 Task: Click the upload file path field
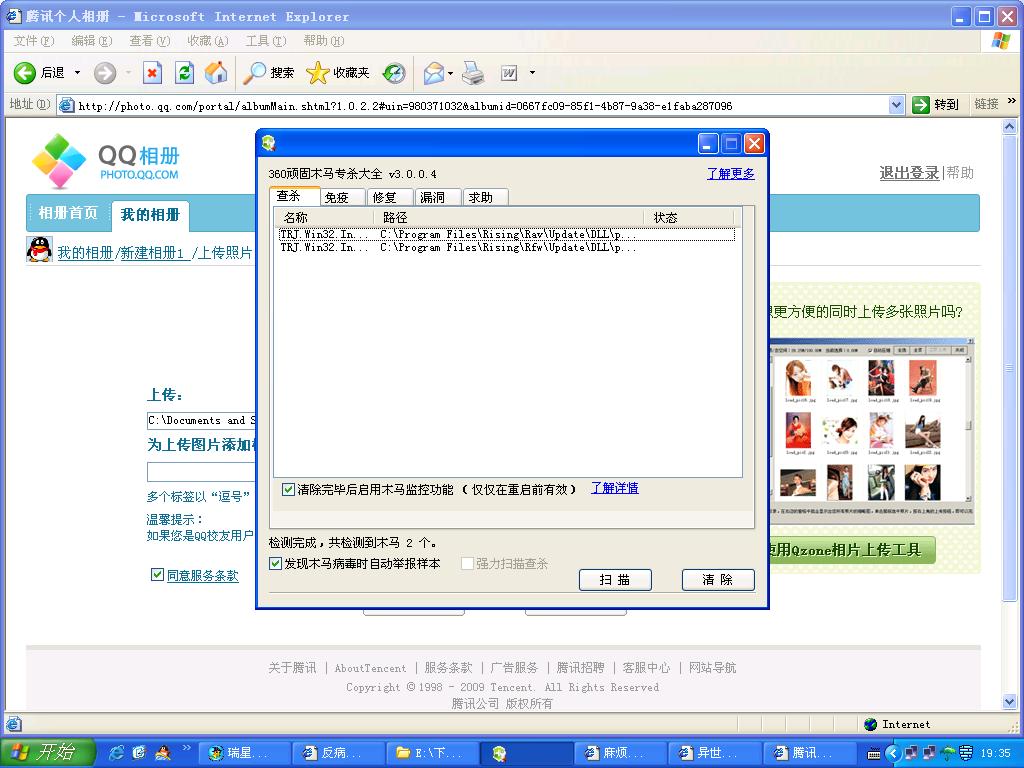[201, 421]
